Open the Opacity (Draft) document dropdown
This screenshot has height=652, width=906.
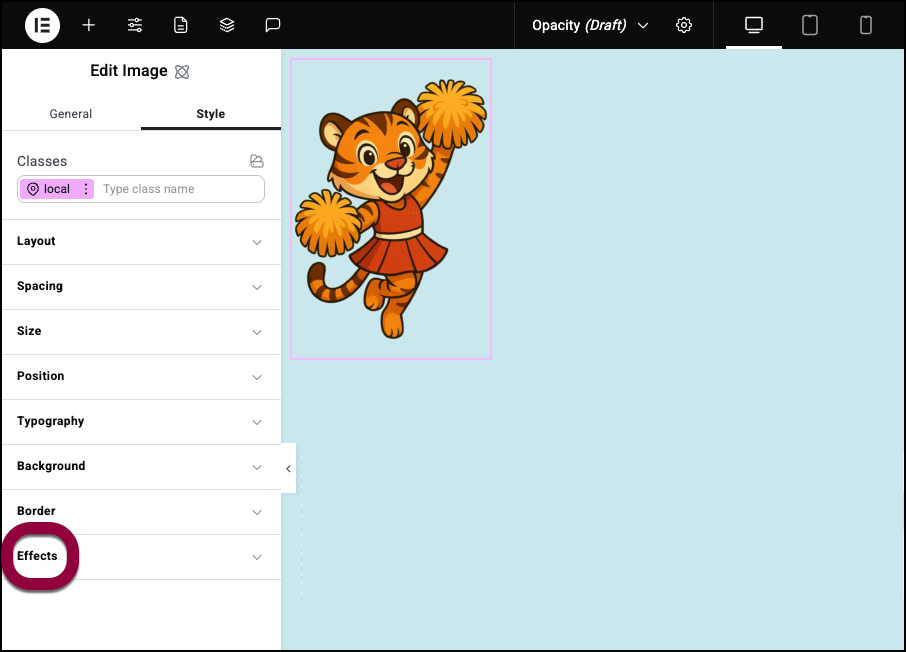590,25
